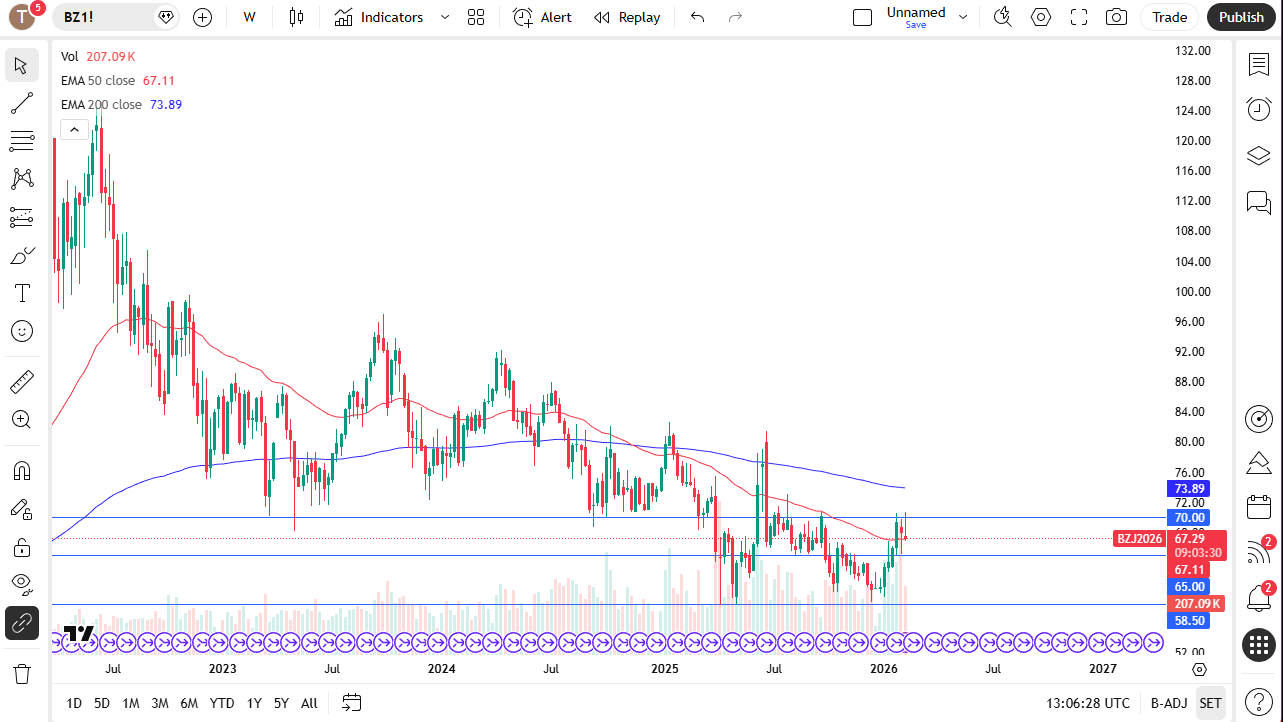Undo the last chart action
Viewport: 1283px width, 722px height.
698,17
